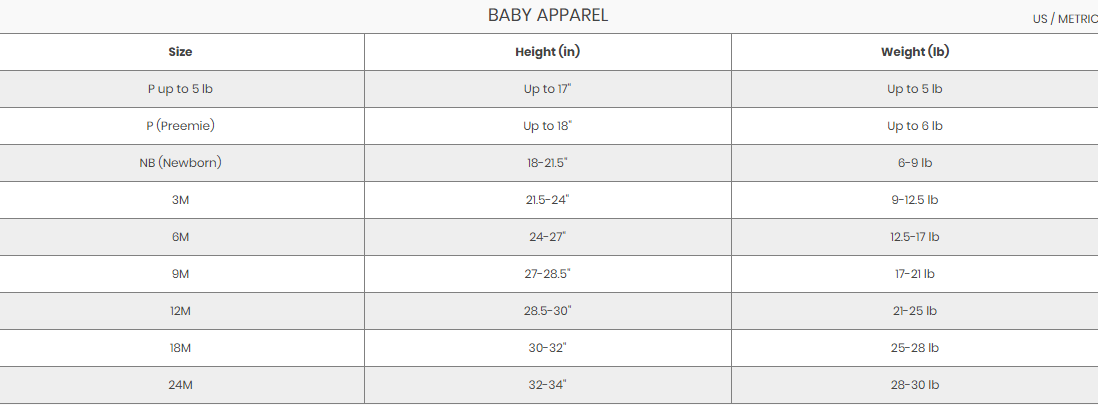
Task: Select the 12M size cell
Action: [x=181, y=311]
